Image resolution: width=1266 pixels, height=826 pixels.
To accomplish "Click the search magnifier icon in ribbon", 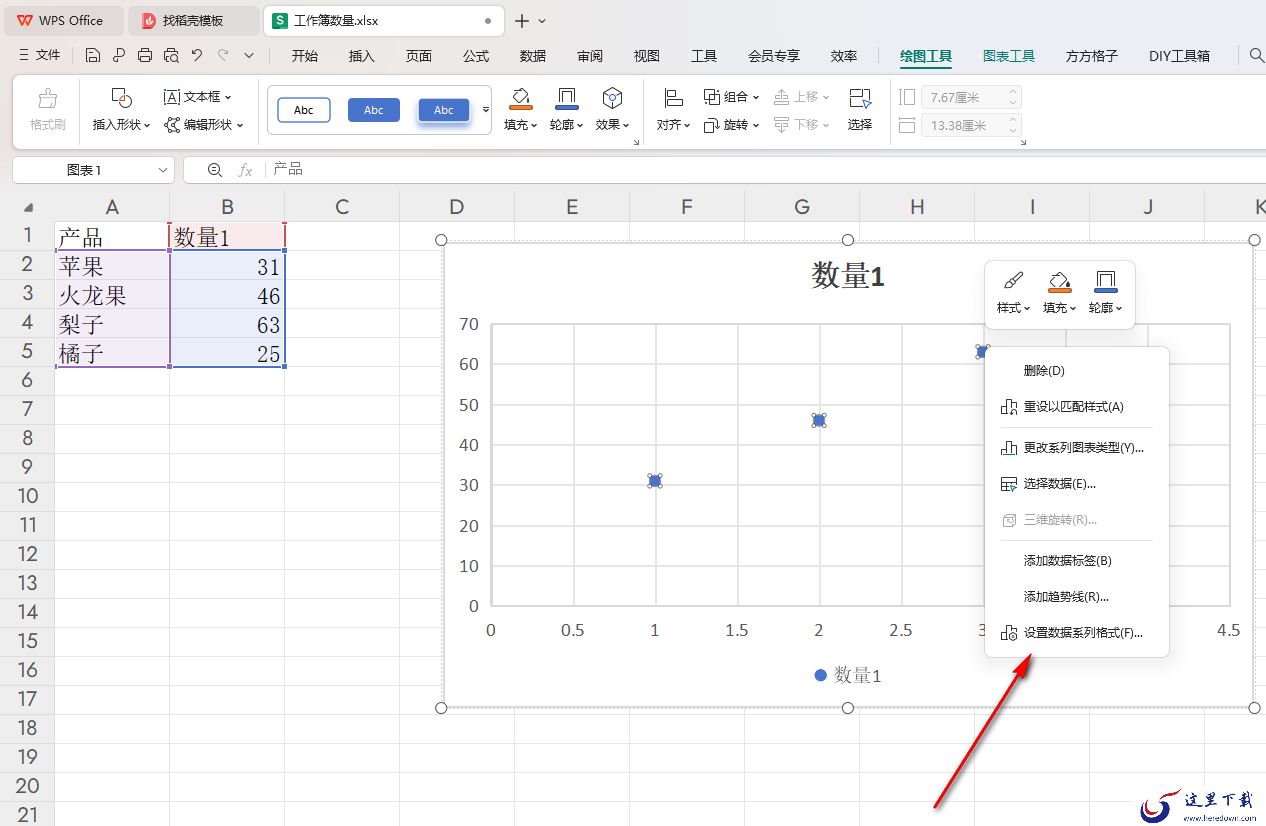I will [1257, 56].
